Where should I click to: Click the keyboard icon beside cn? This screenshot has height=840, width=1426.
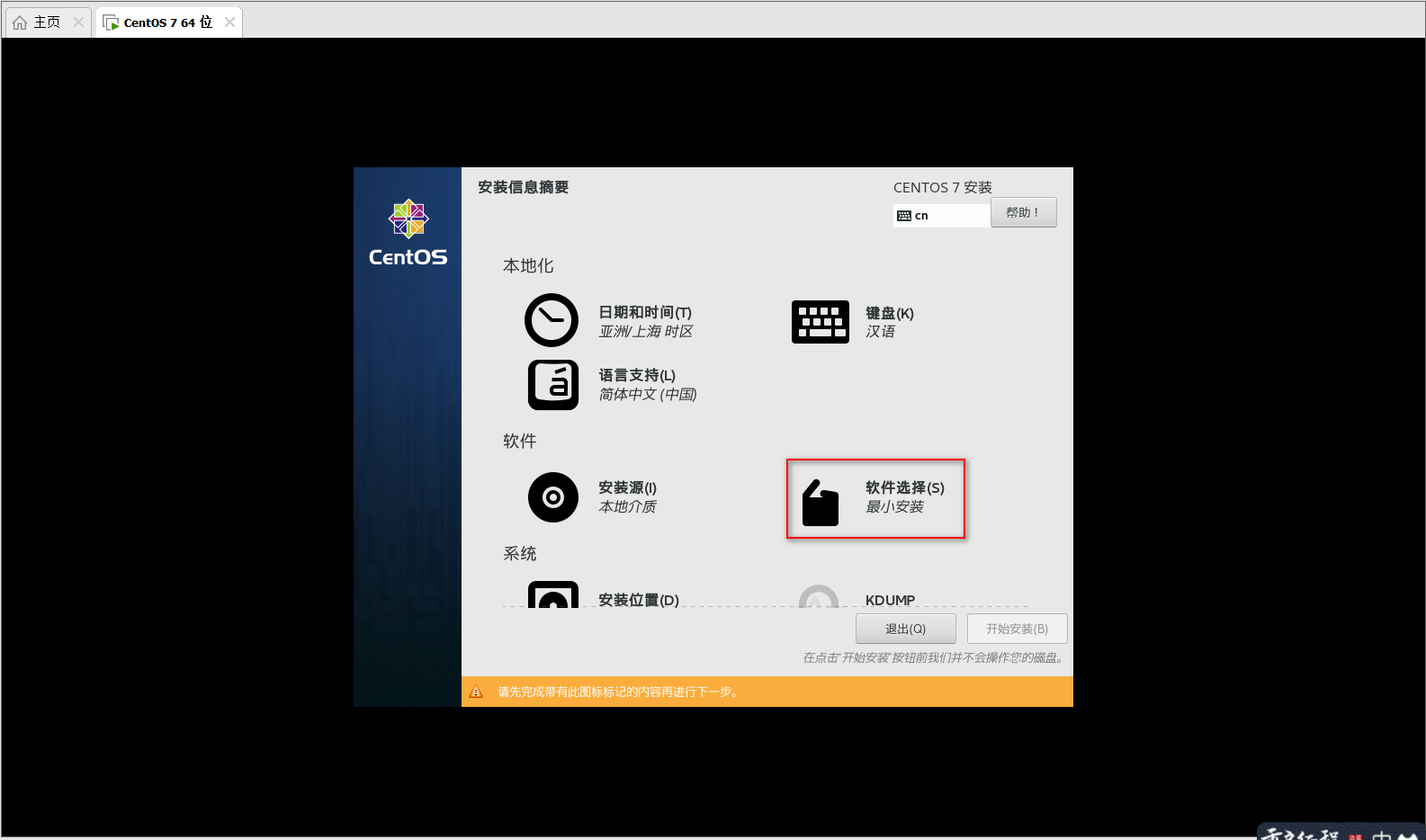click(904, 216)
